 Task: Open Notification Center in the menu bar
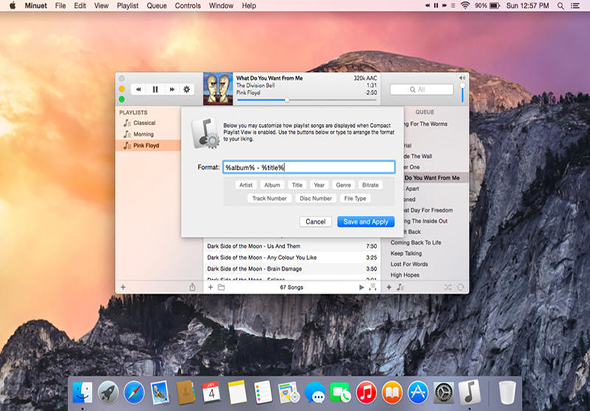click(575, 6)
